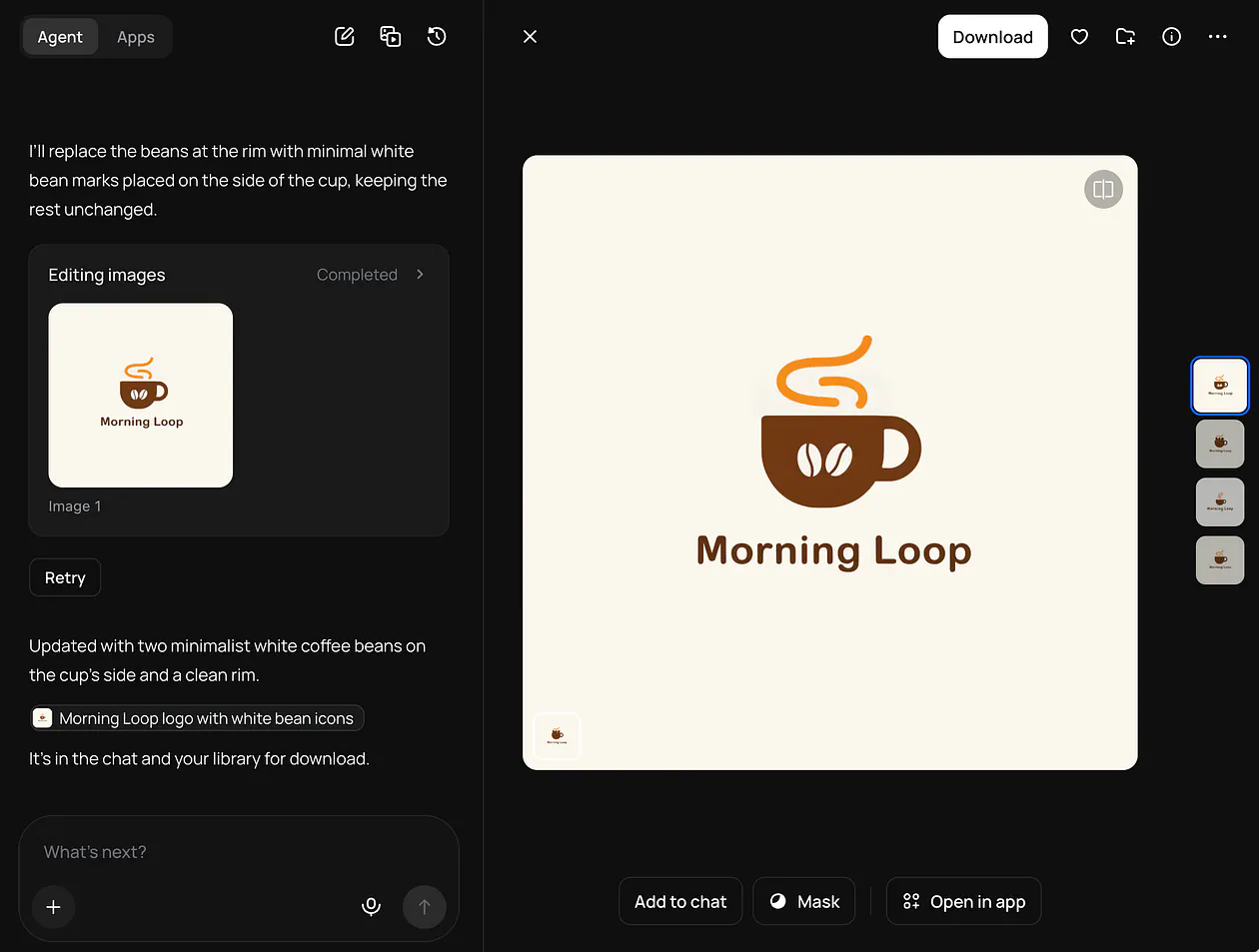Open chat history clock icon

click(x=437, y=37)
